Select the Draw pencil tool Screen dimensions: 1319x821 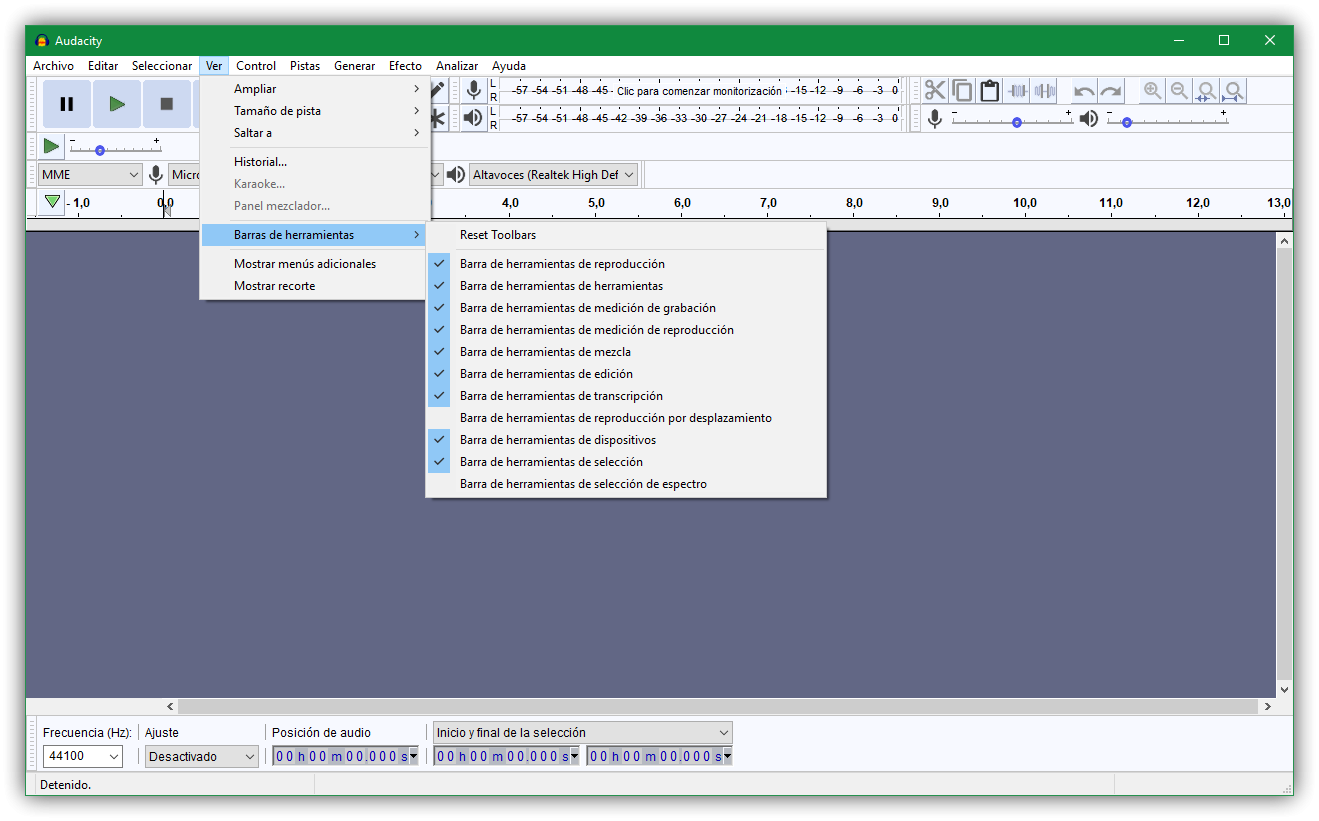438,91
